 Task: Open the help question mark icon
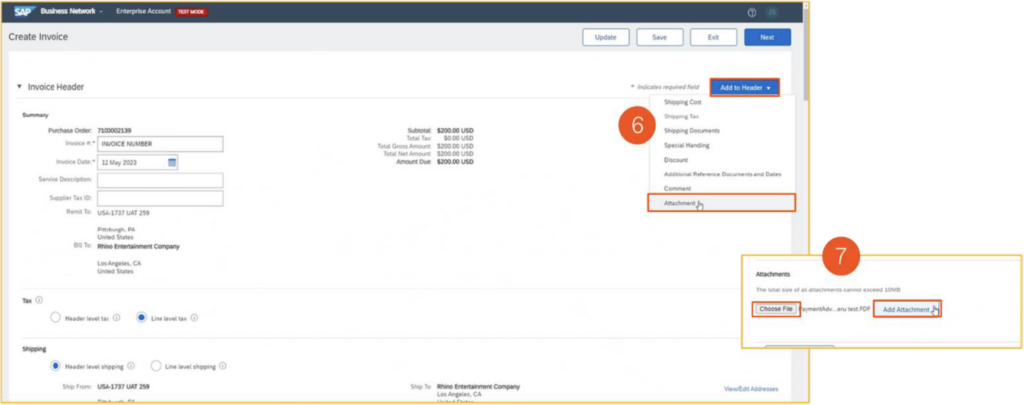pos(752,12)
